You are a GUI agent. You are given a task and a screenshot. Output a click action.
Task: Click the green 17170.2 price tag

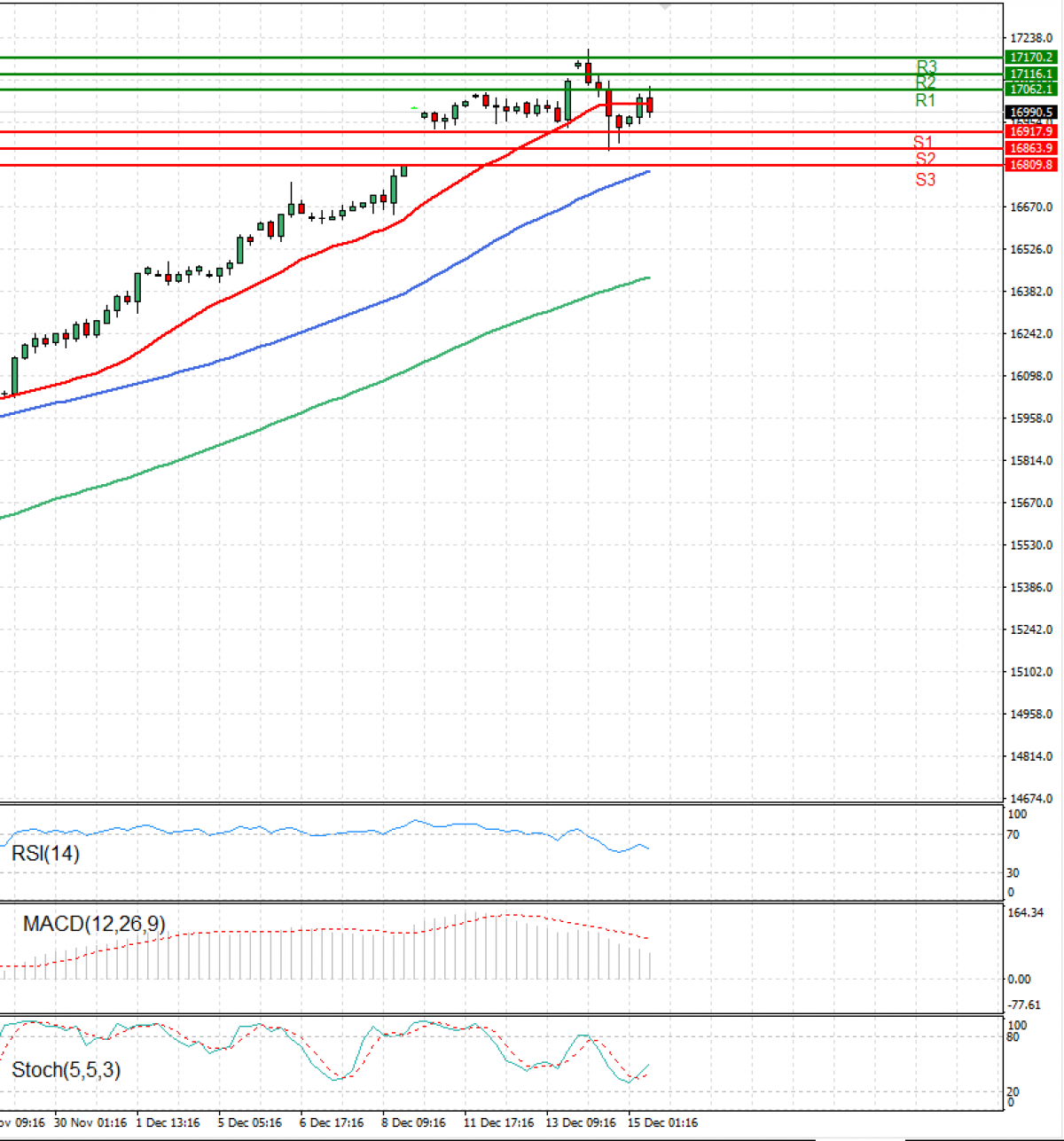tap(1030, 58)
